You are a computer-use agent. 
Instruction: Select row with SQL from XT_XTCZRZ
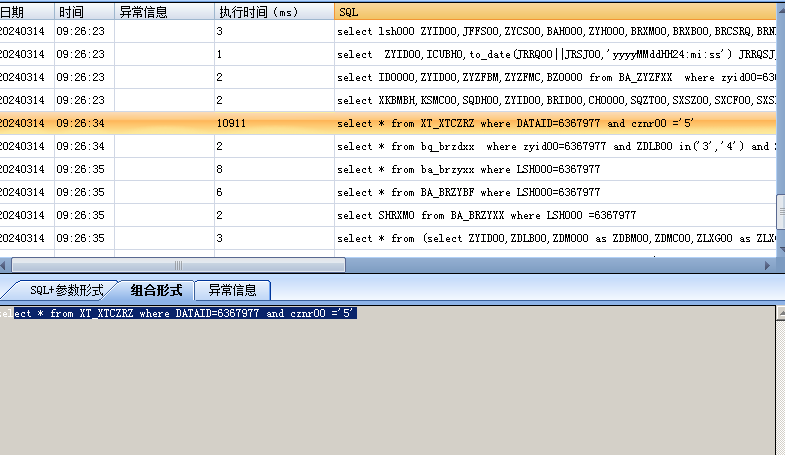pyautogui.click(x=388, y=123)
